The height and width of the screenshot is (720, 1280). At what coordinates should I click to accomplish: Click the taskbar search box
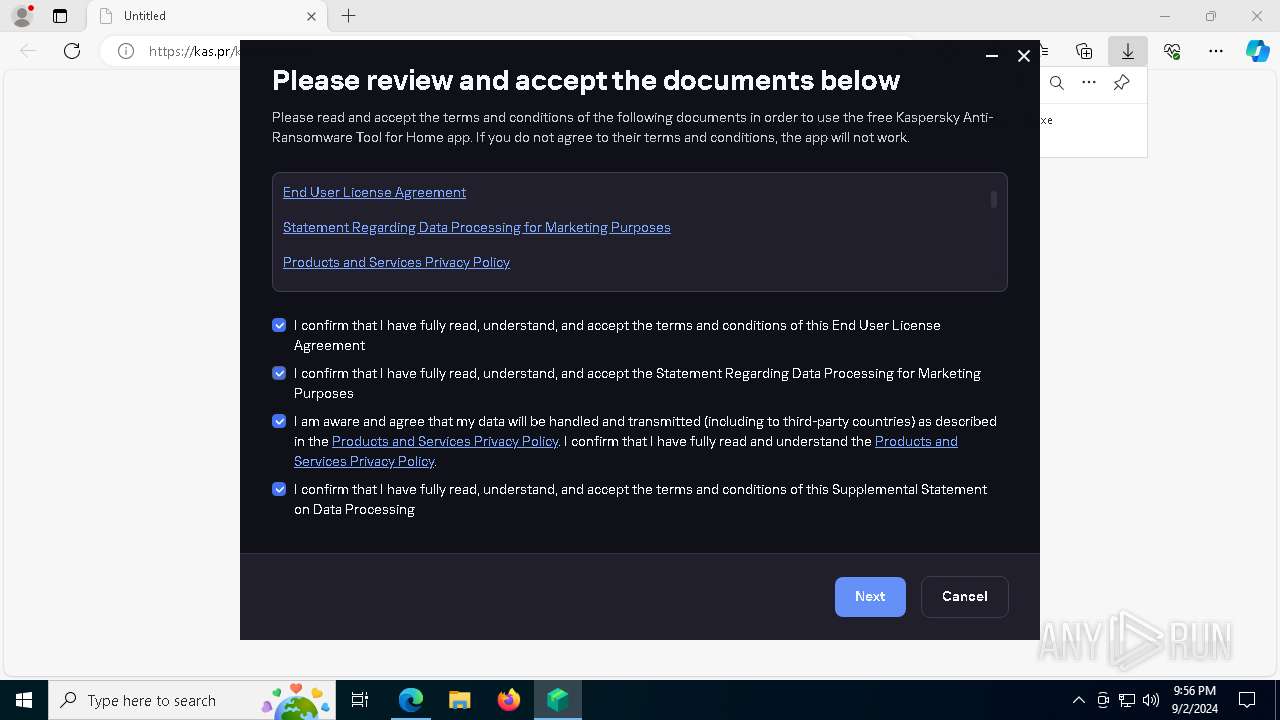[191, 700]
